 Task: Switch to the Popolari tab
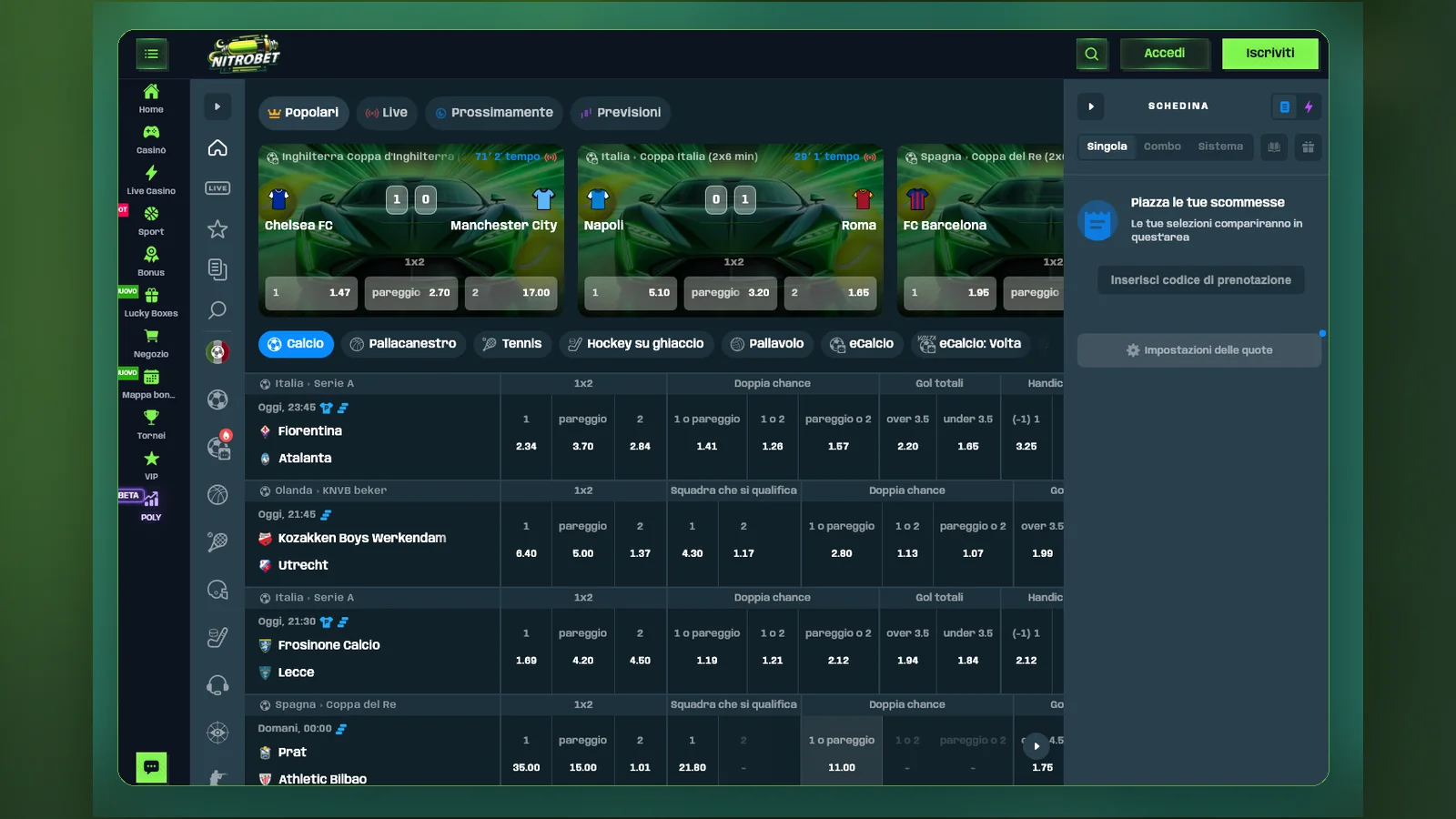tap(304, 113)
